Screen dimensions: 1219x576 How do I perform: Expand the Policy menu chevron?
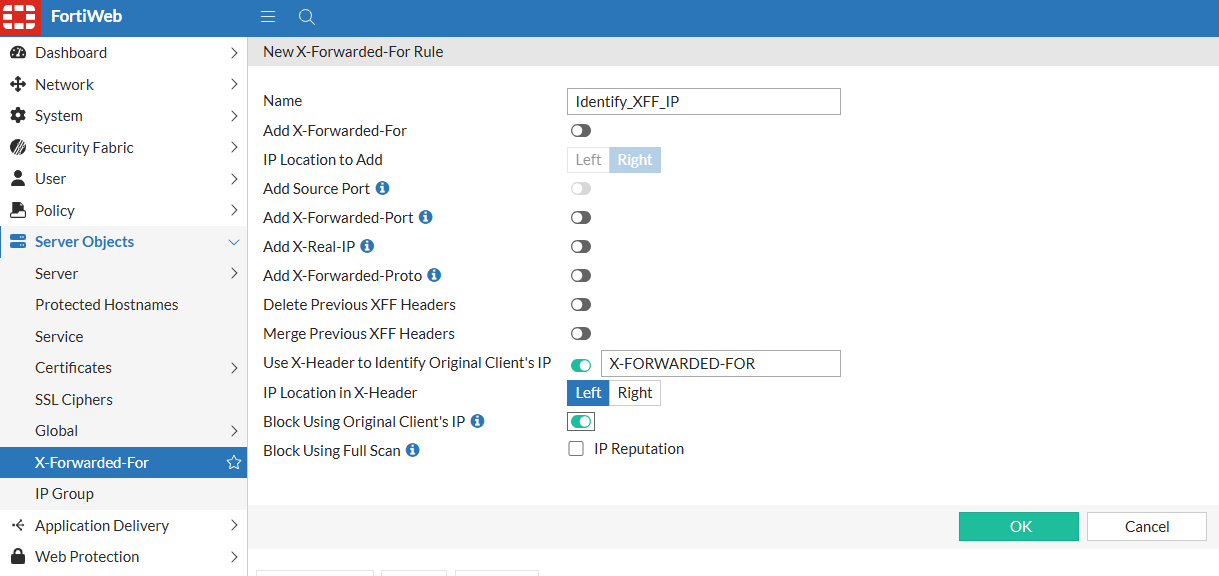234,210
